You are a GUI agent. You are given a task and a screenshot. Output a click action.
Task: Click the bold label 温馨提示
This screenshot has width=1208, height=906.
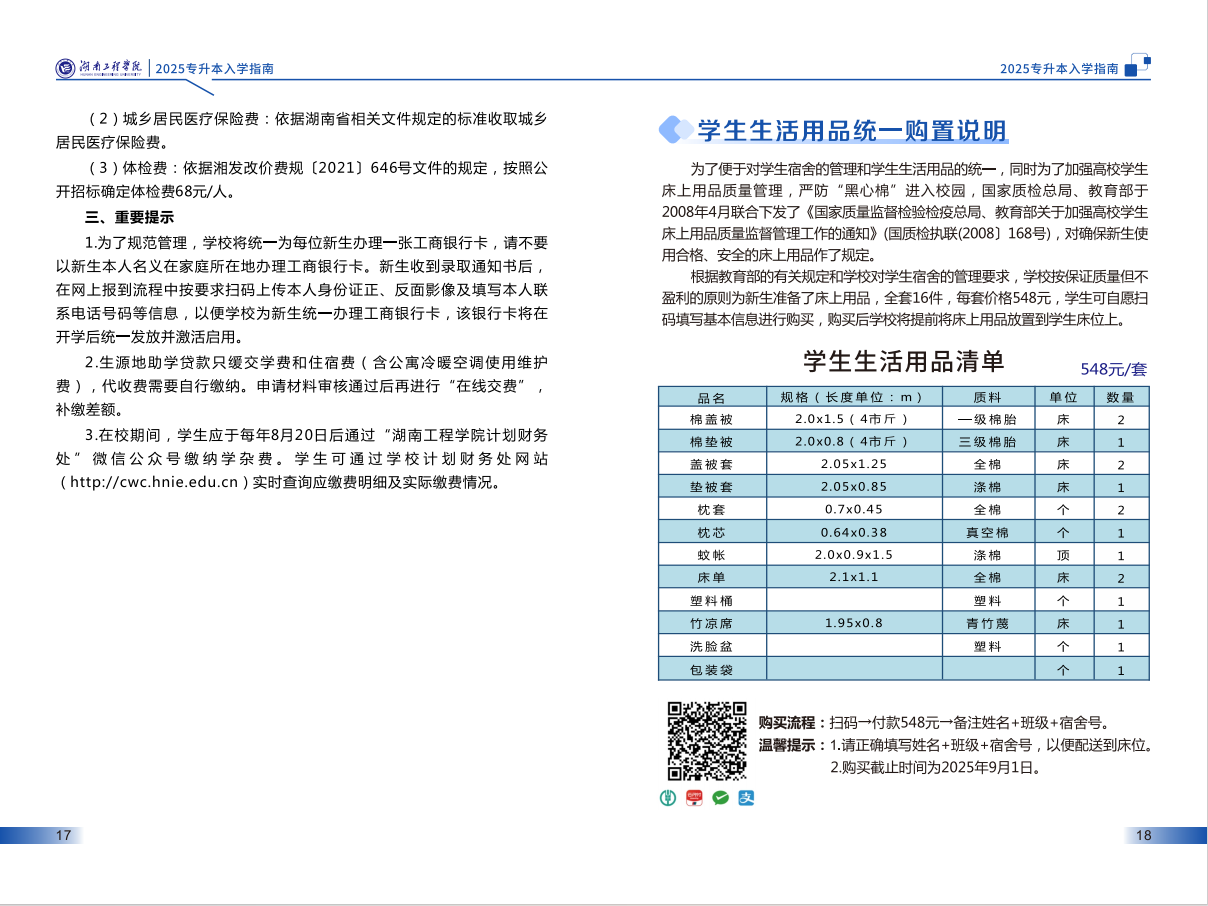point(791,745)
